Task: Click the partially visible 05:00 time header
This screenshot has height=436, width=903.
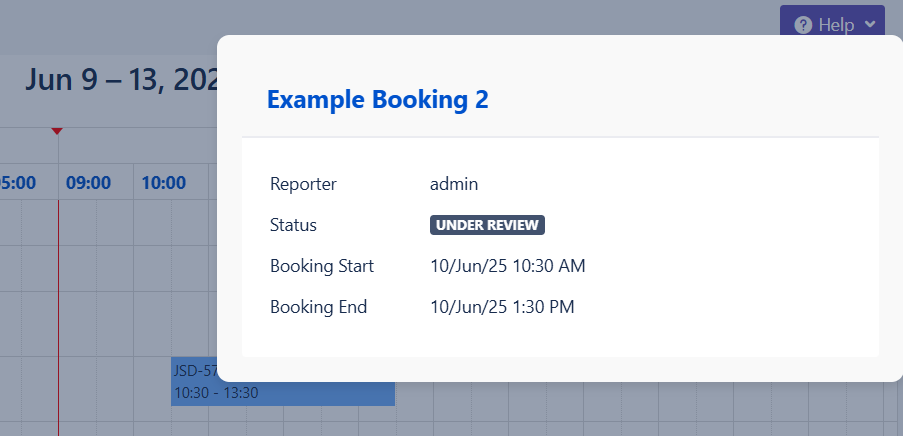Action: [18, 183]
